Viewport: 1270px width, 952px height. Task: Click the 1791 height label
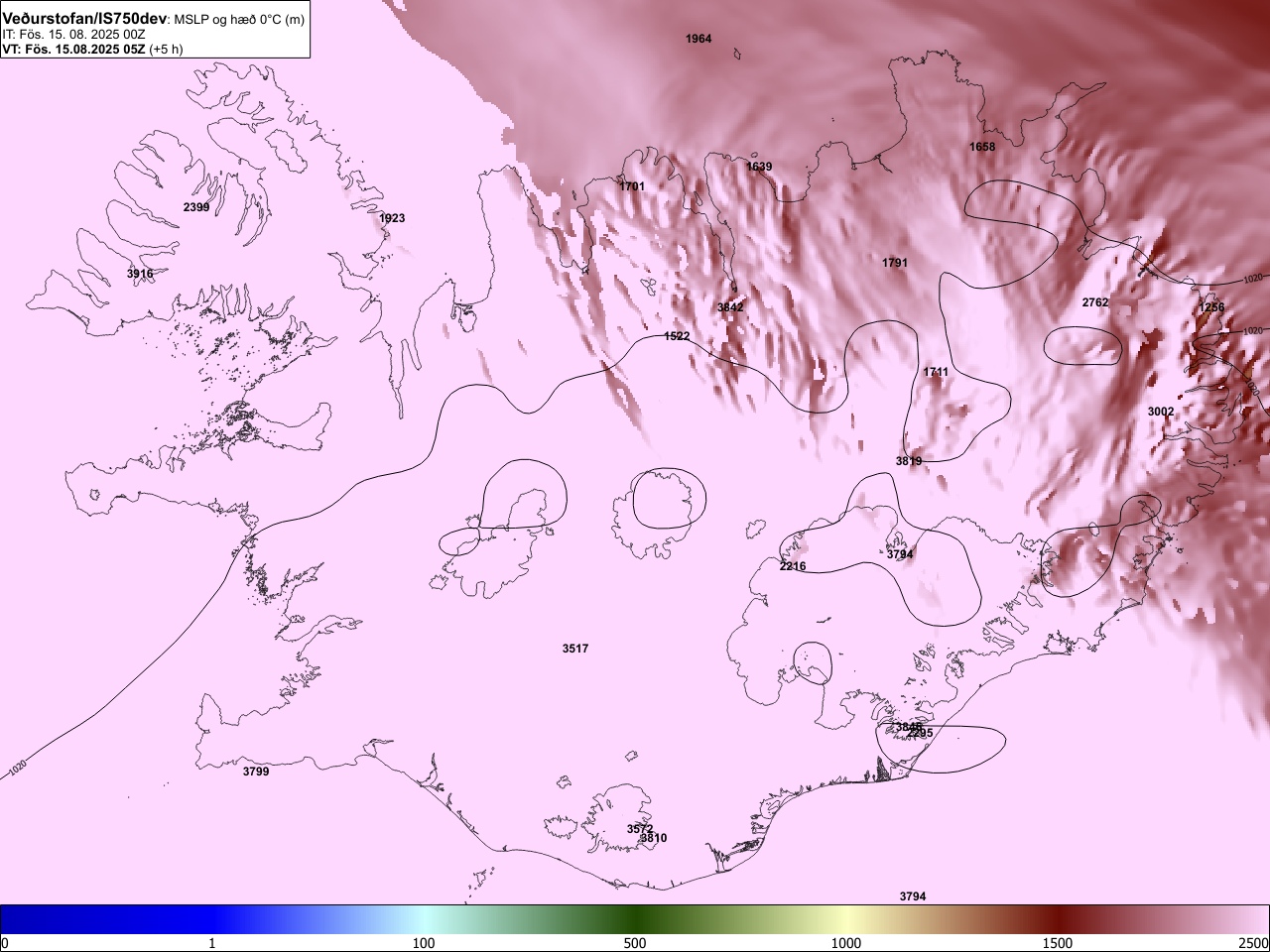click(895, 263)
